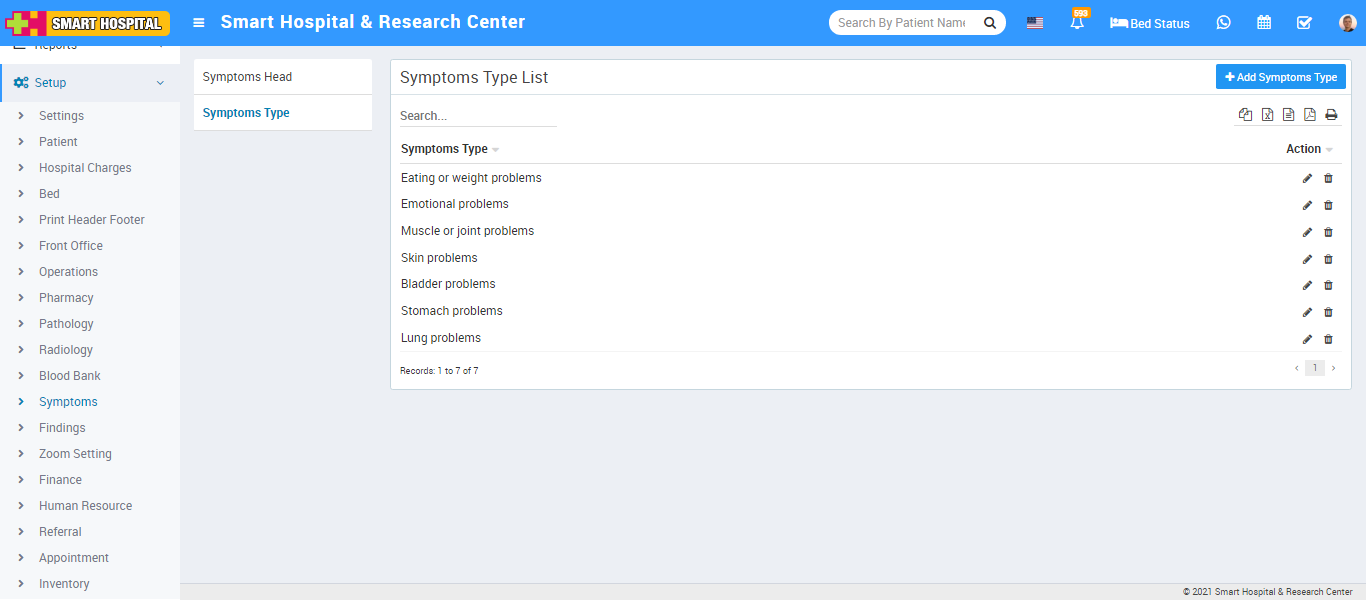Screen dimensions: 1366x600
Task: Click the Add Symptoms Type button
Action: click(x=1280, y=77)
